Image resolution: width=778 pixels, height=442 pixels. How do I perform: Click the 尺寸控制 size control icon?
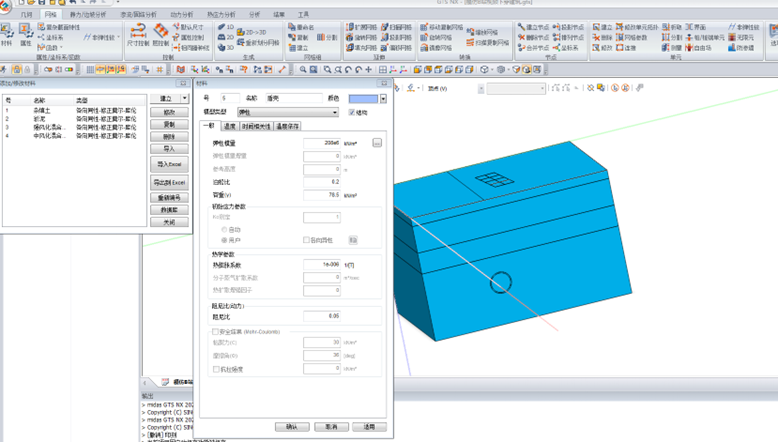[138, 35]
